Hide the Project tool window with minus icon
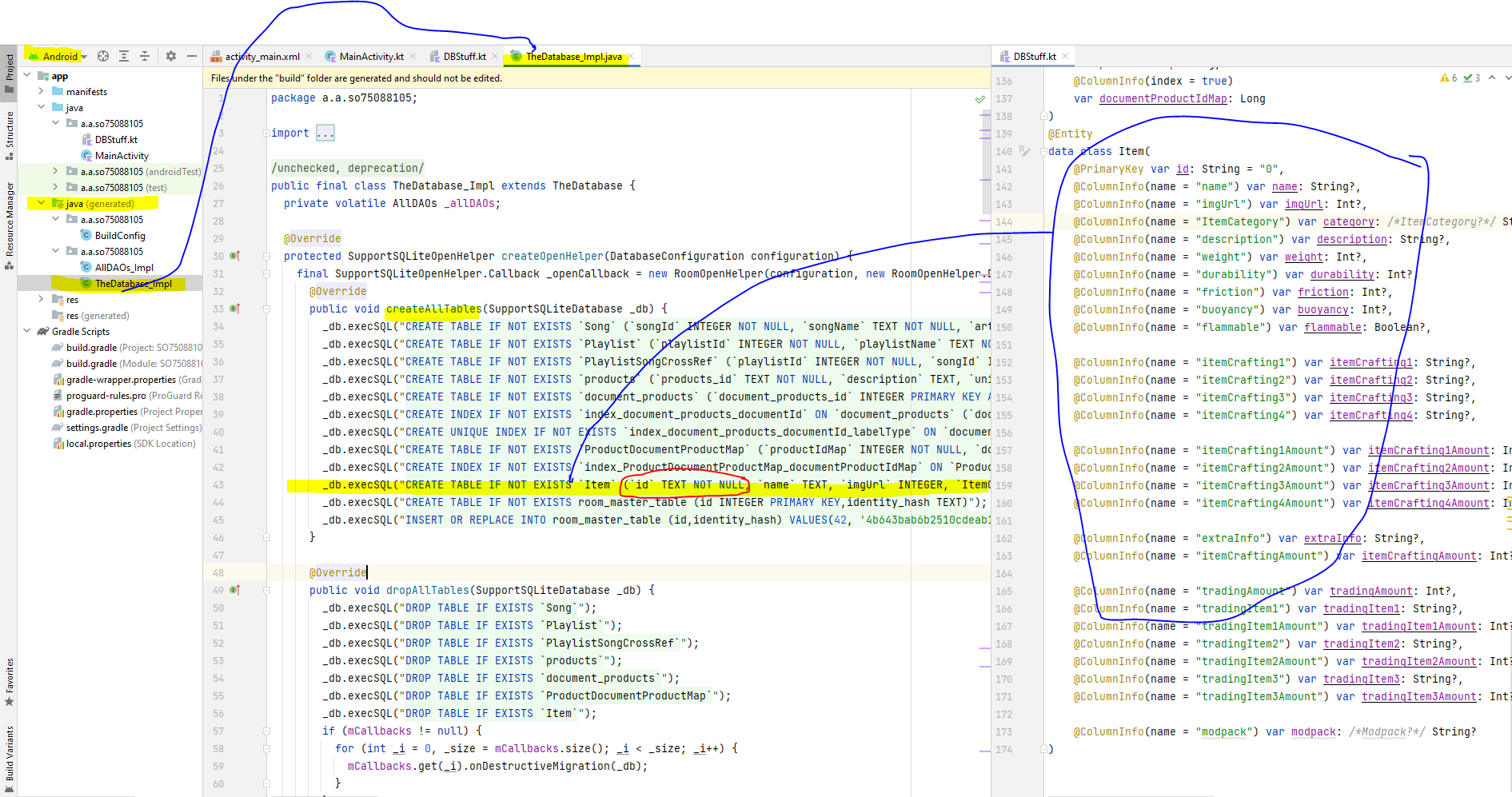Image resolution: width=1512 pixels, height=797 pixels. (x=192, y=56)
